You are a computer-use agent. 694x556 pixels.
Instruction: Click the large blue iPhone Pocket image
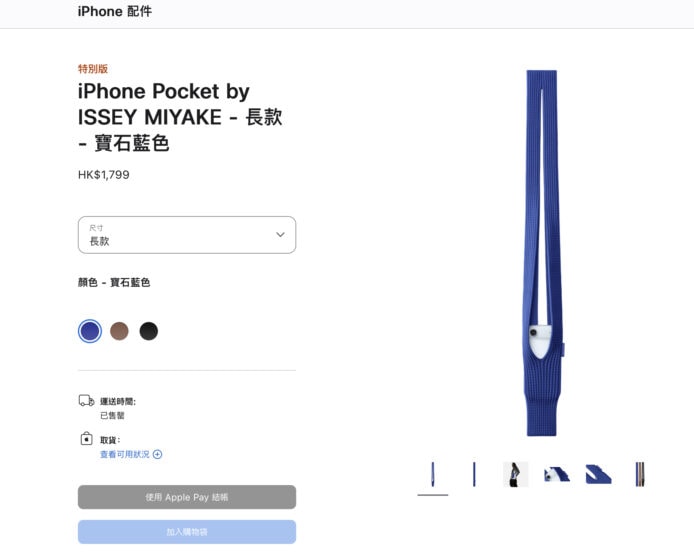[x=542, y=253]
